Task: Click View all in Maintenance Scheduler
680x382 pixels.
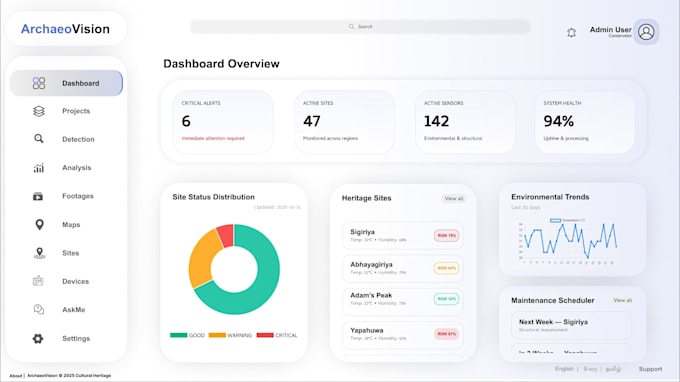Action: tap(622, 300)
